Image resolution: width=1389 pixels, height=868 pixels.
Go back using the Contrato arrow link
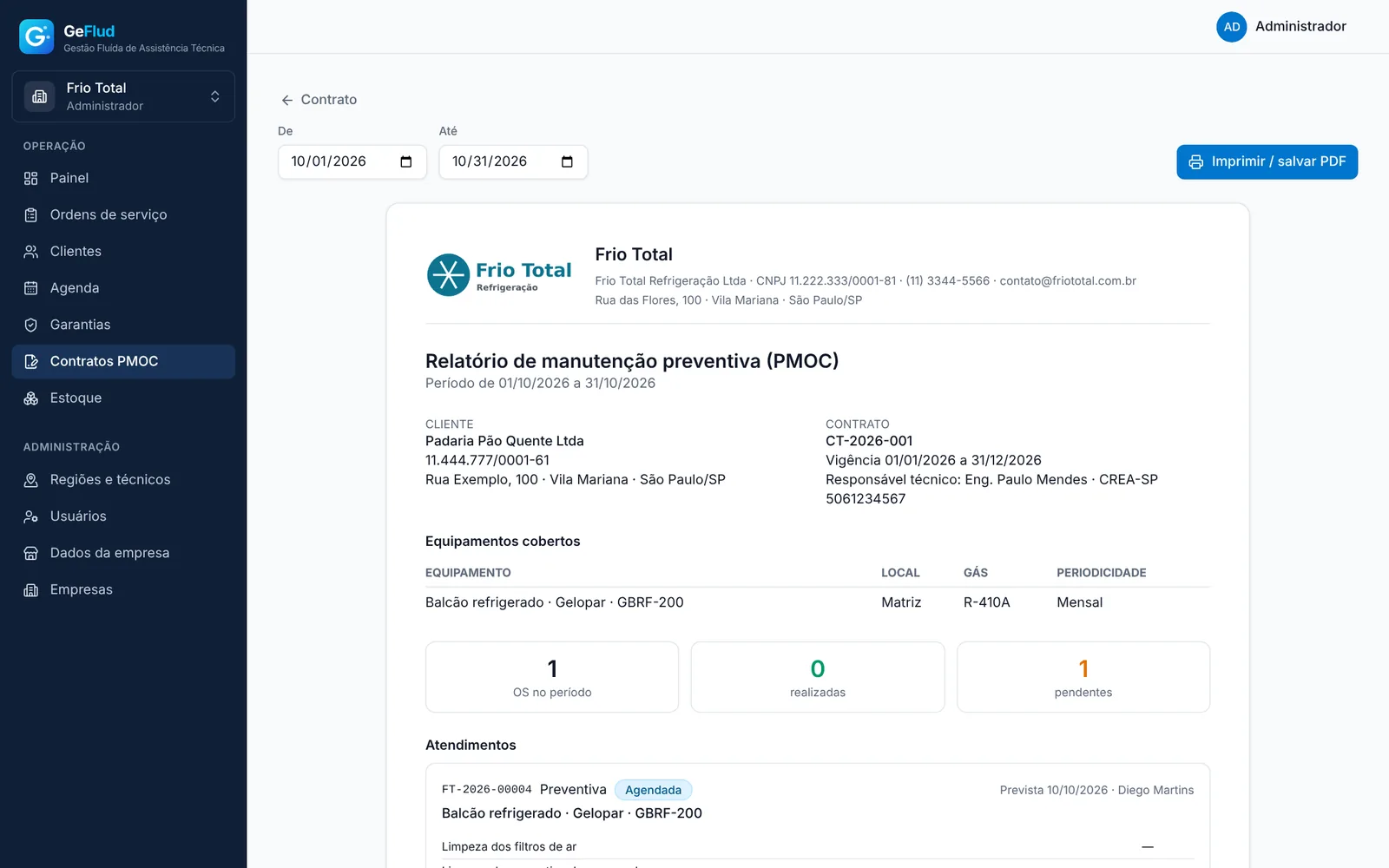point(319,100)
